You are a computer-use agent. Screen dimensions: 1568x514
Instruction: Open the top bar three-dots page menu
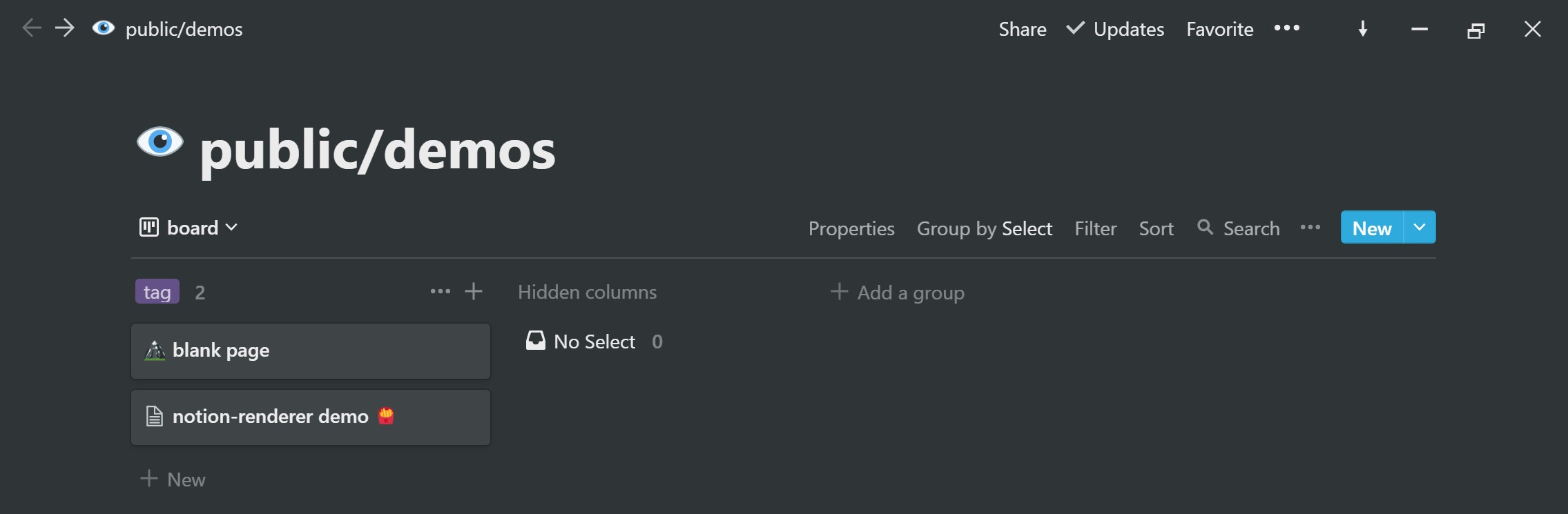pyautogui.click(x=1287, y=28)
